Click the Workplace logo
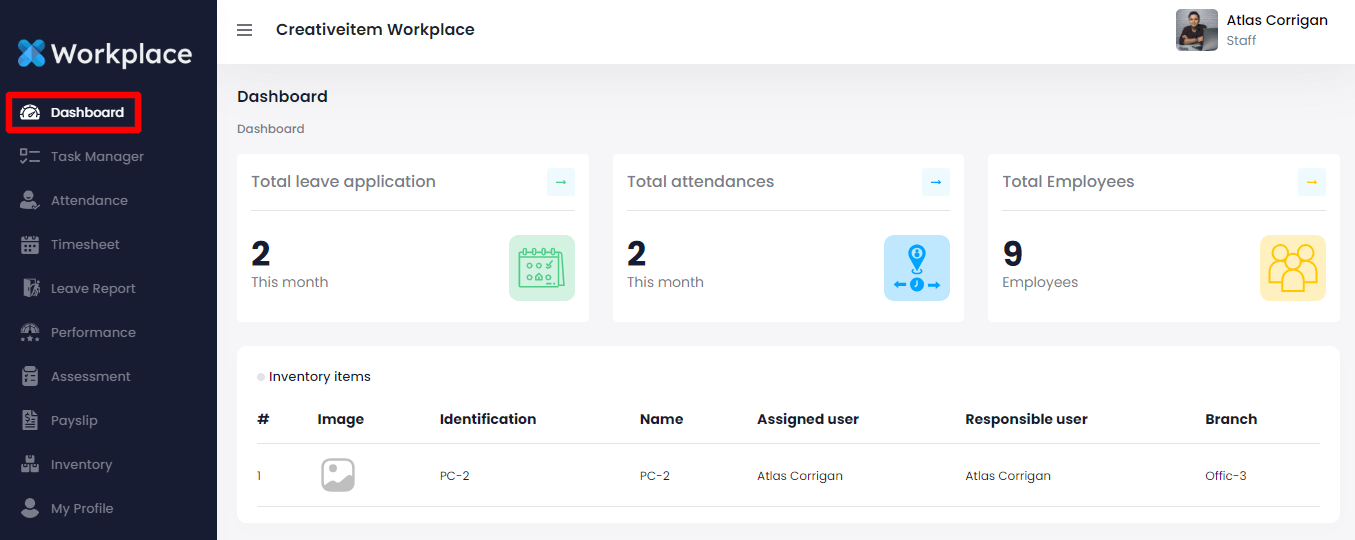The width and height of the screenshot is (1355, 540). point(105,53)
